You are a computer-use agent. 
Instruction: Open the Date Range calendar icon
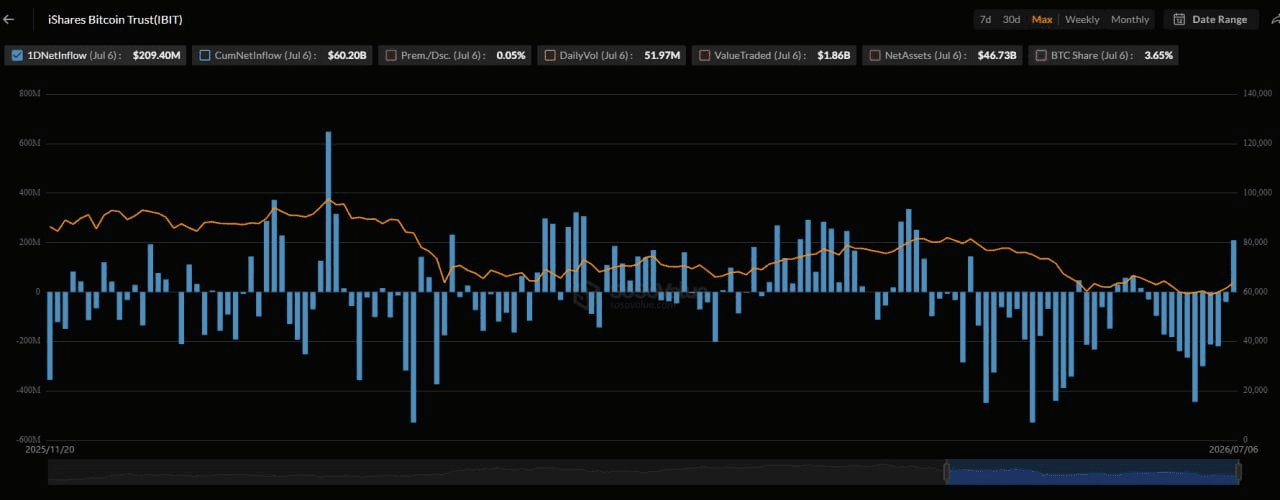tap(1179, 19)
